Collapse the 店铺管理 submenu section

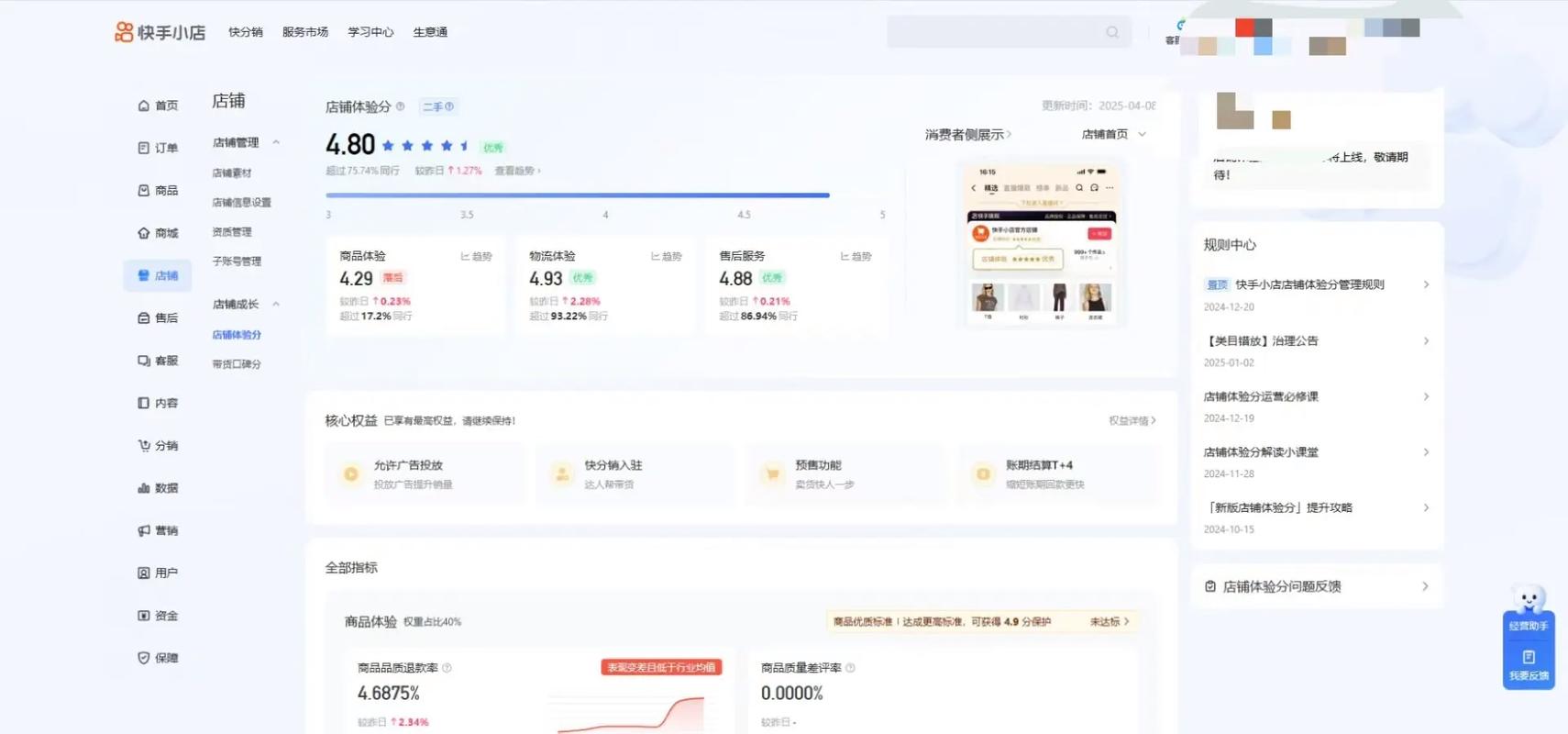[276, 142]
